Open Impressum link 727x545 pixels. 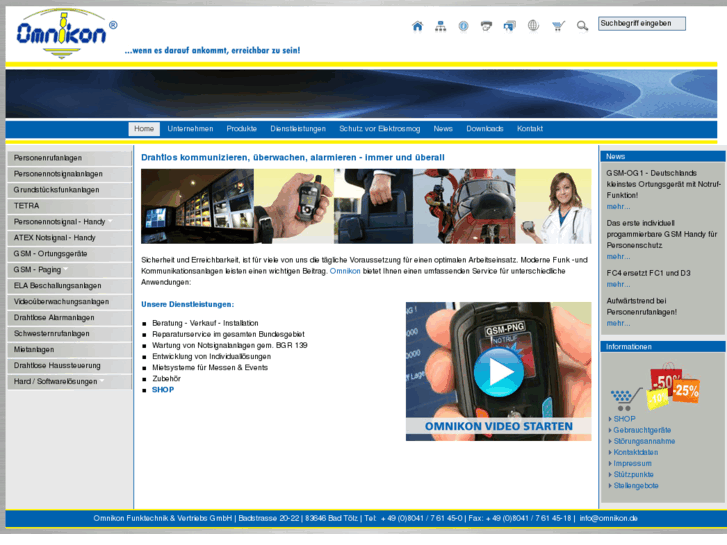pos(632,463)
